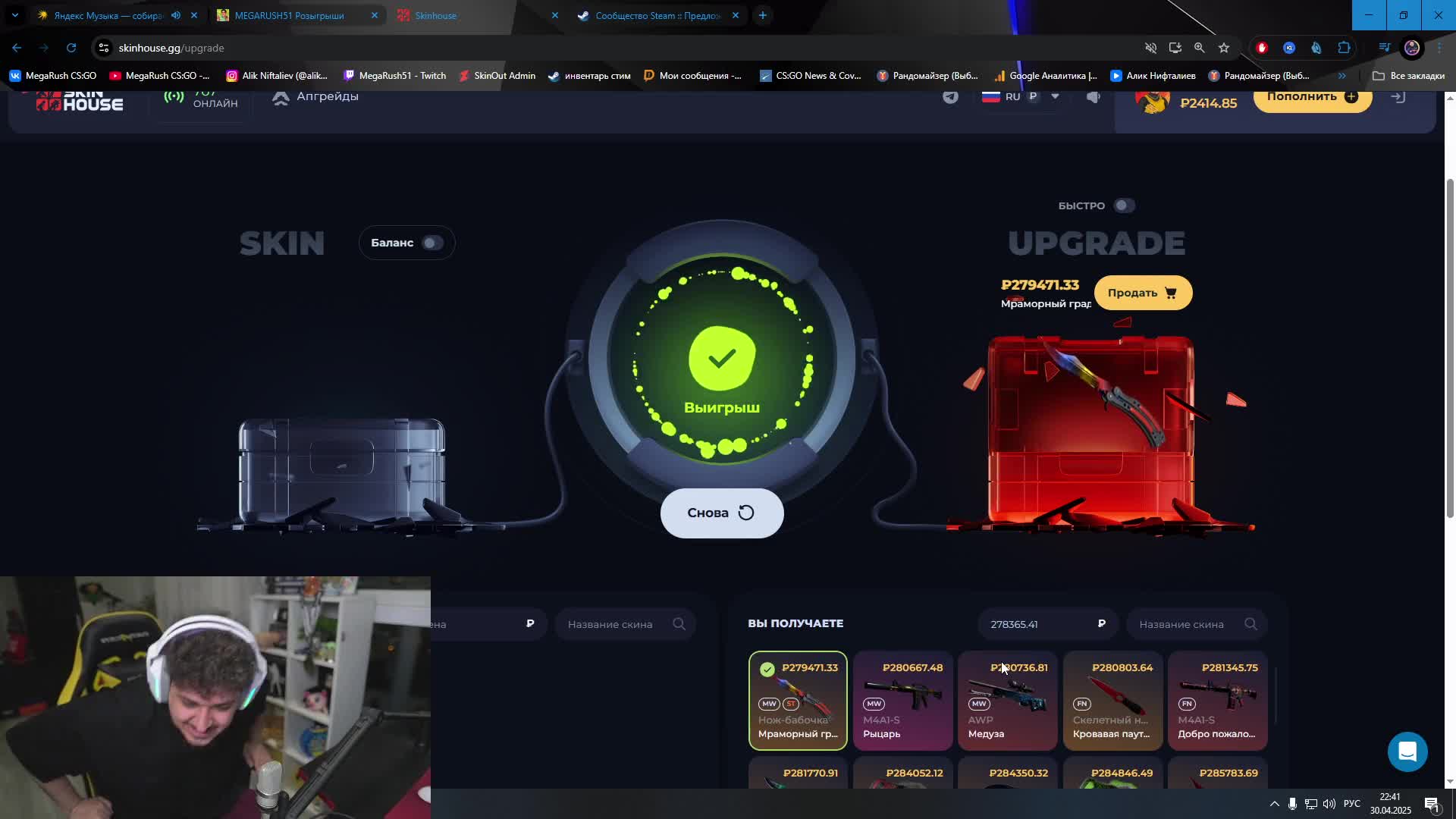The width and height of the screenshot is (1456, 819).
Task: Click the РУС input language indicator
Action: tap(1351, 804)
